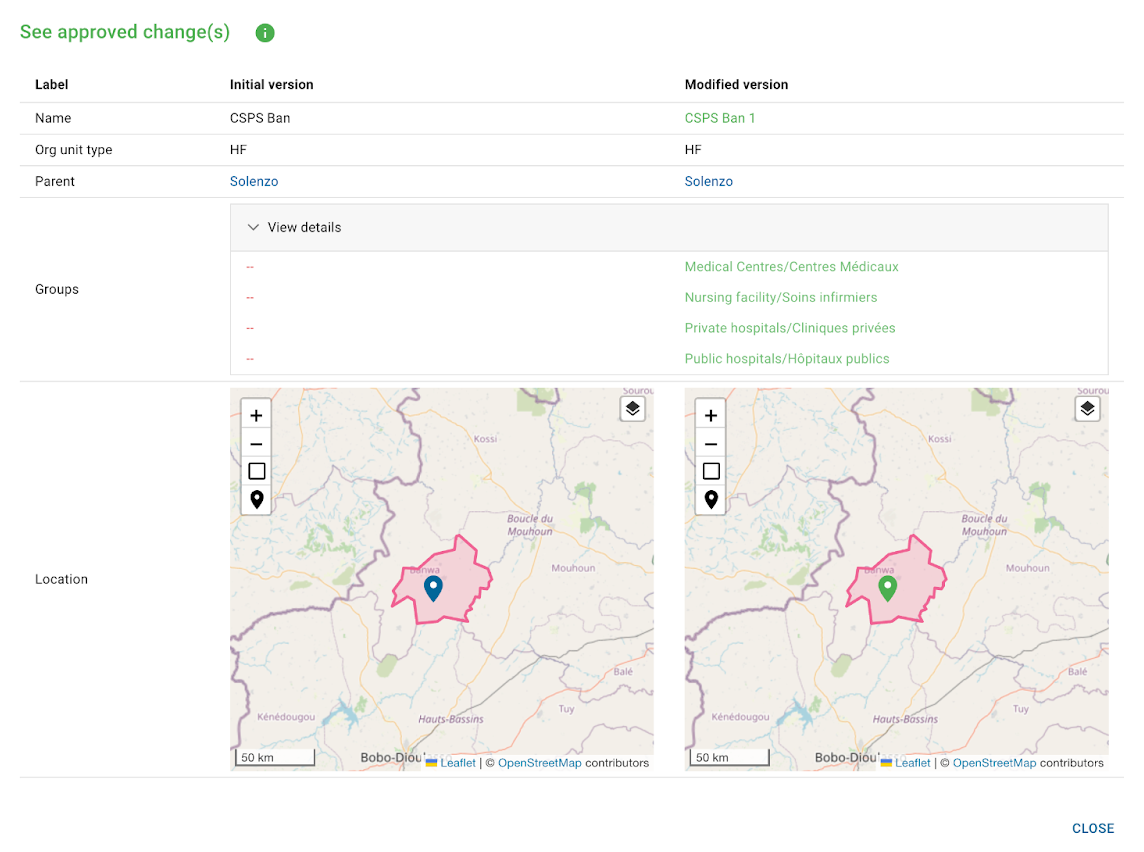Zoom in on the initial version map
1144x852 pixels.
(x=256, y=415)
